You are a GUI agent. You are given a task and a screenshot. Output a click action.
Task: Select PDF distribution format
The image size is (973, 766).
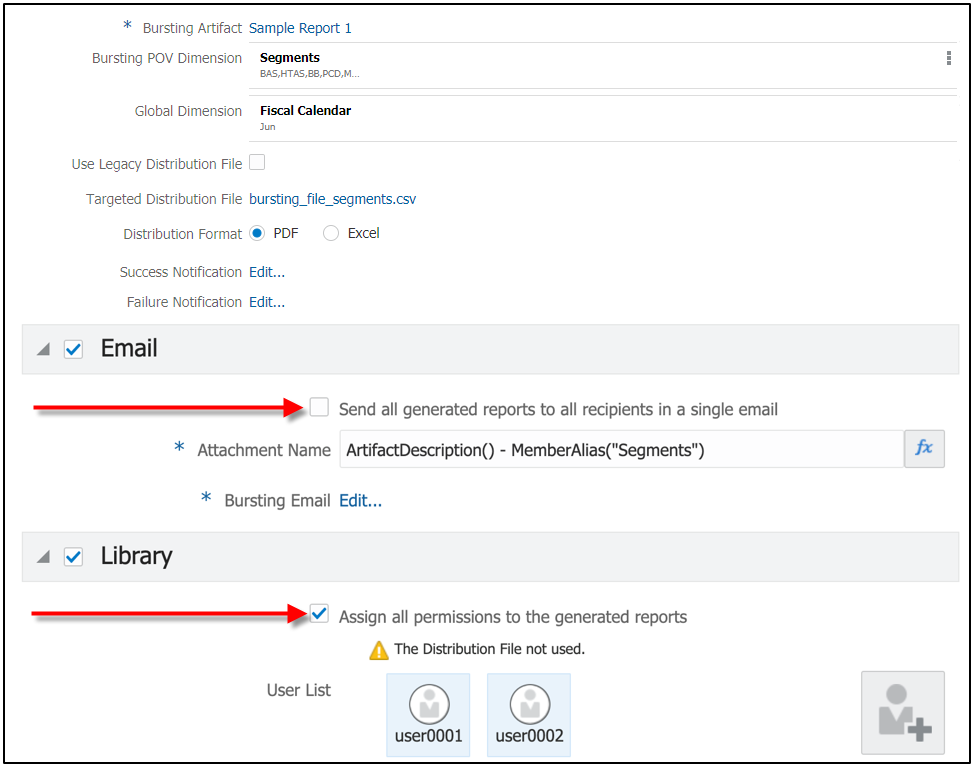tap(257, 233)
